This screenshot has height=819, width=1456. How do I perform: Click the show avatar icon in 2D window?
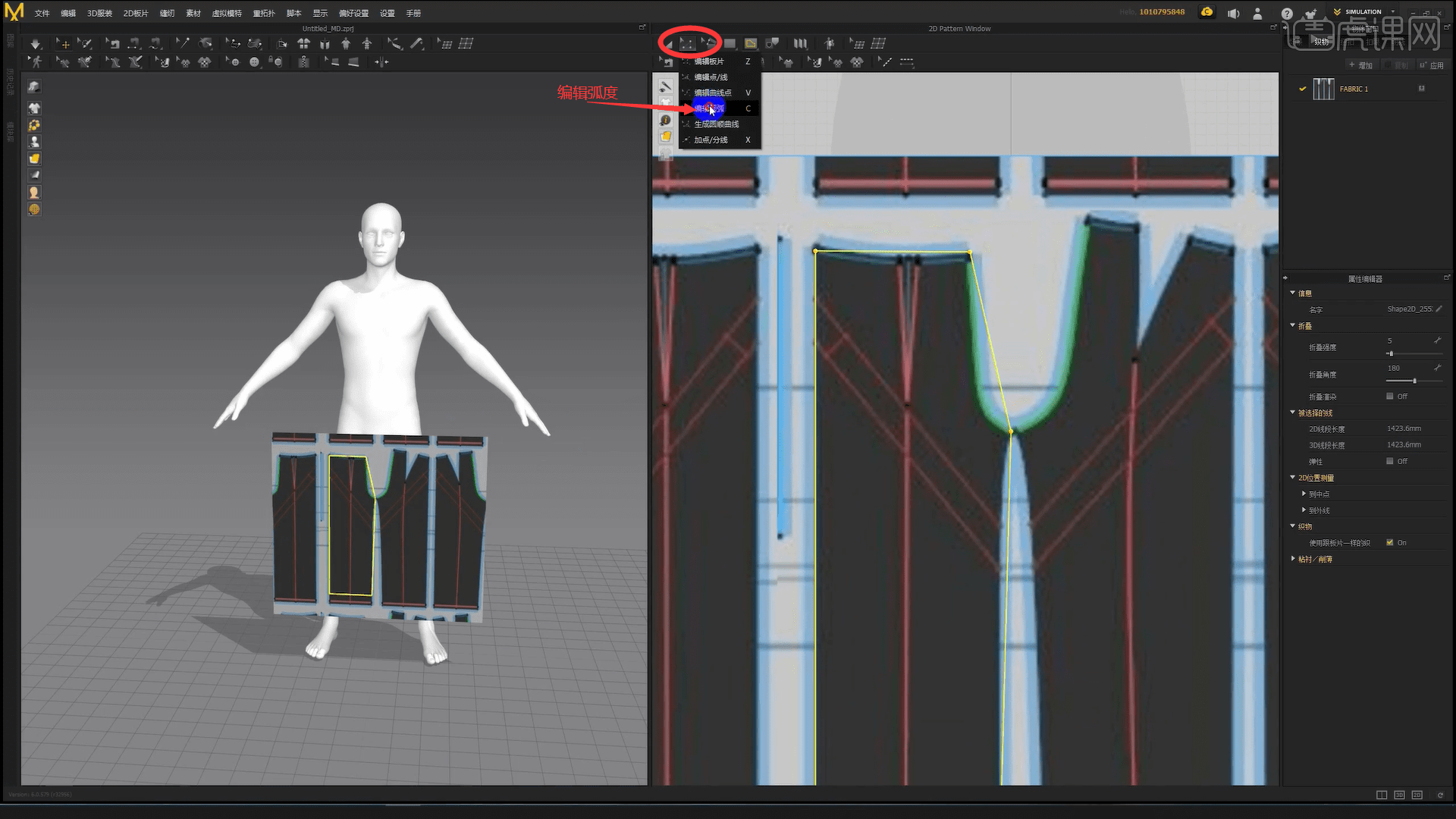[829, 43]
